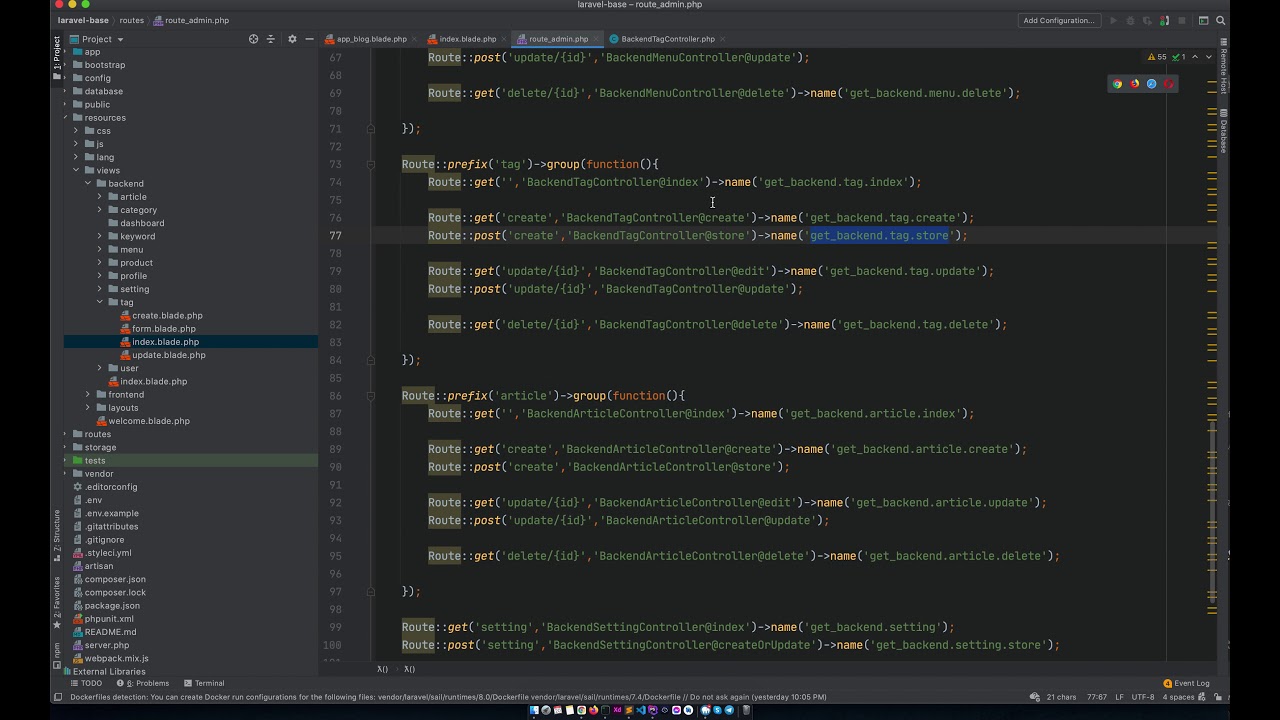
Task: Expand the article folder
Action: point(100,197)
